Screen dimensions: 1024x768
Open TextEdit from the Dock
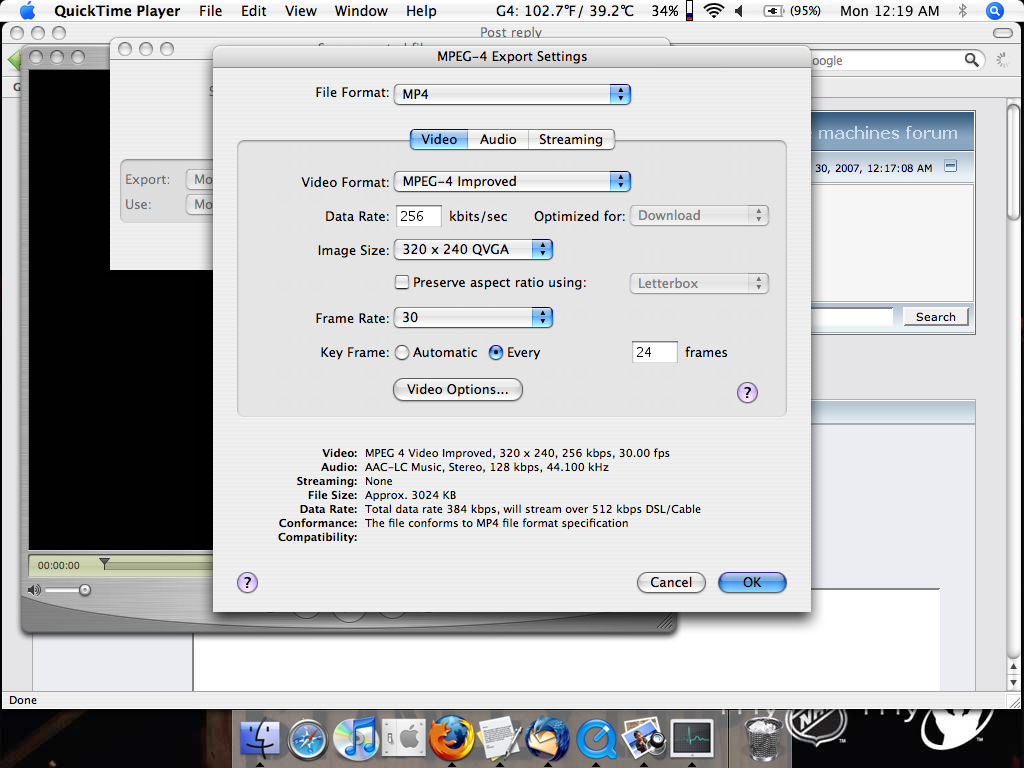500,739
